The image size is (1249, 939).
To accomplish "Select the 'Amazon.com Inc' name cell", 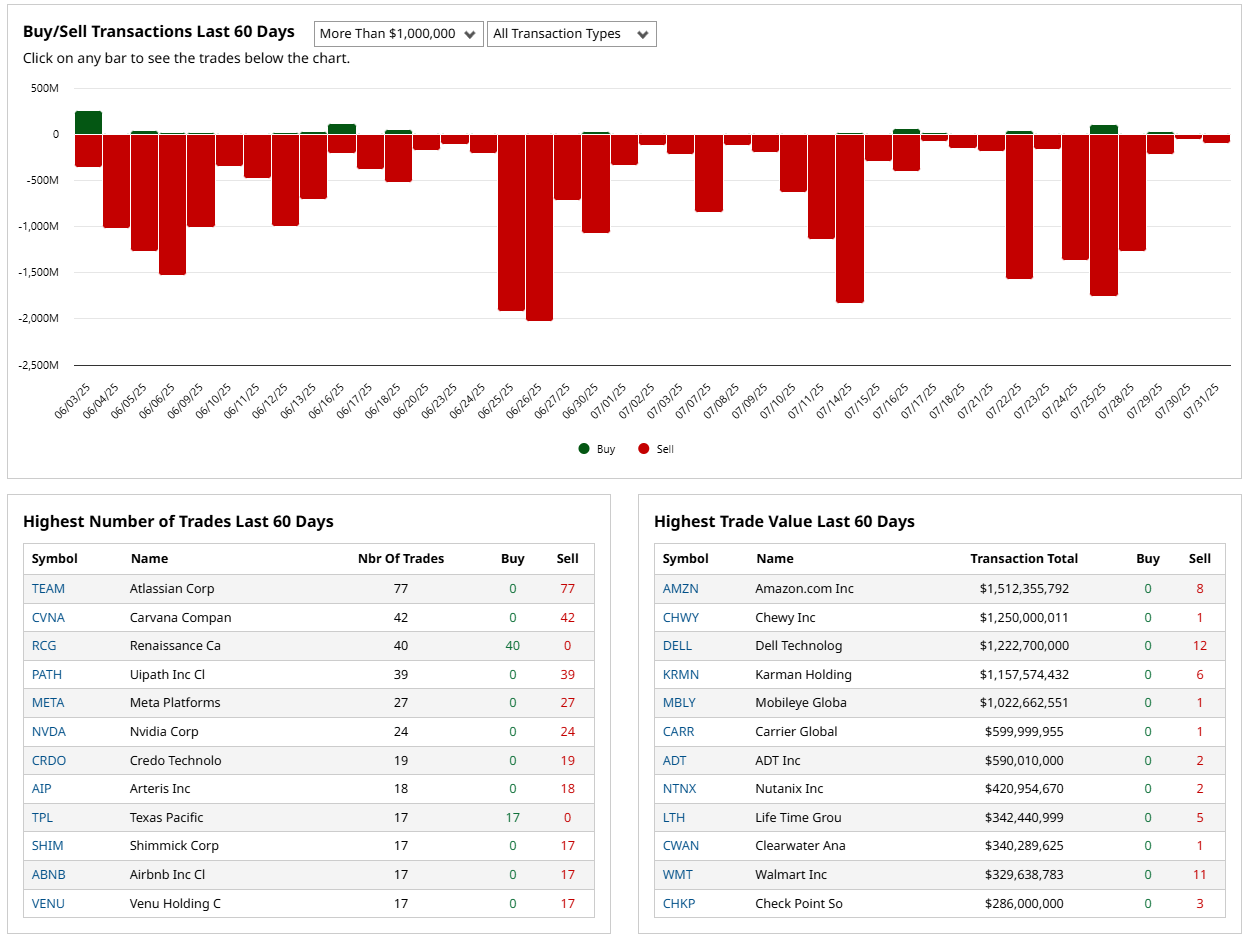I will point(805,589).
